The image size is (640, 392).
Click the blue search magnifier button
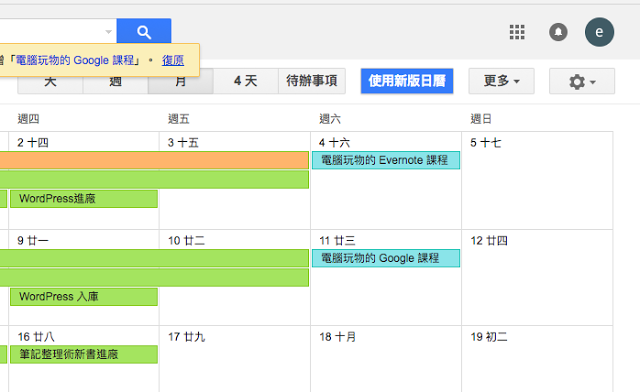tap(144, 31)
